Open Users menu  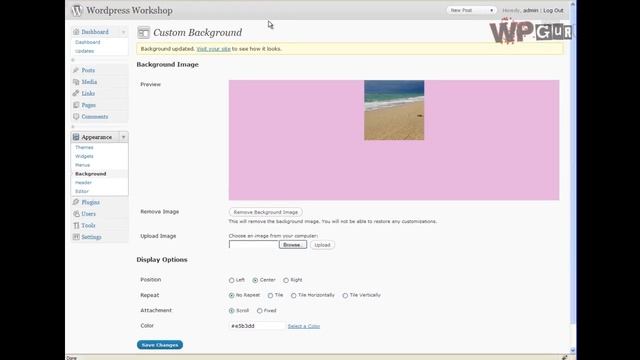(x=89, y=214)
